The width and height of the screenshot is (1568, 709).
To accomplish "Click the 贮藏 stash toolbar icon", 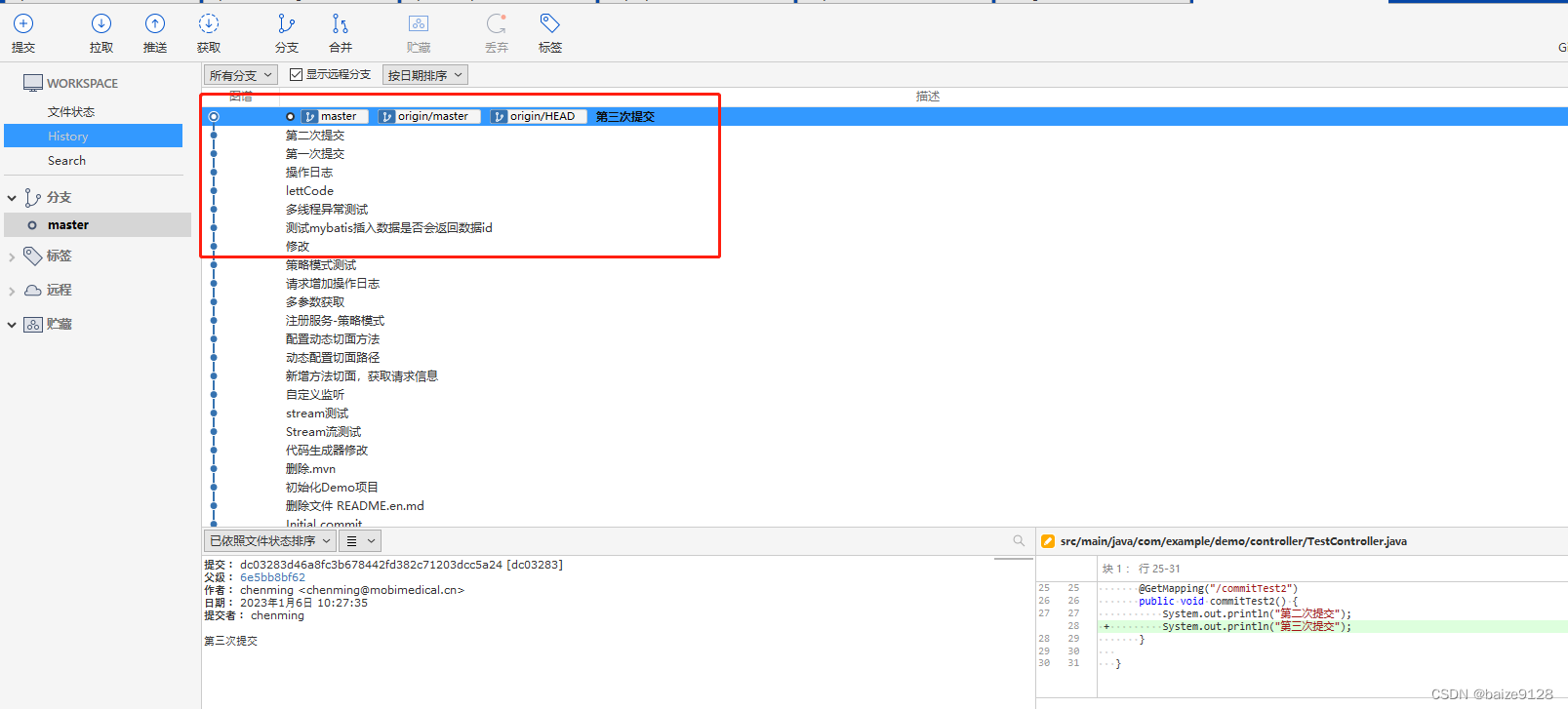I will point(419,23).
